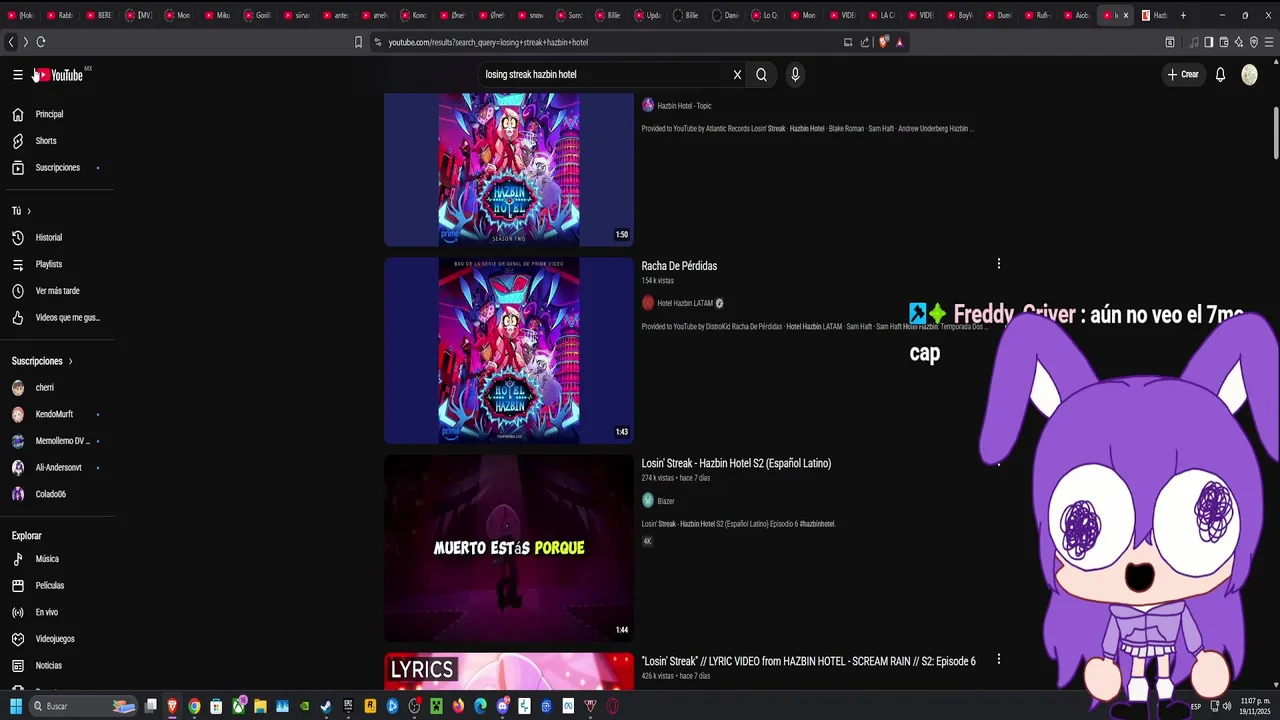
Task: Open the notifications bell
Action: coord(1220,75)
